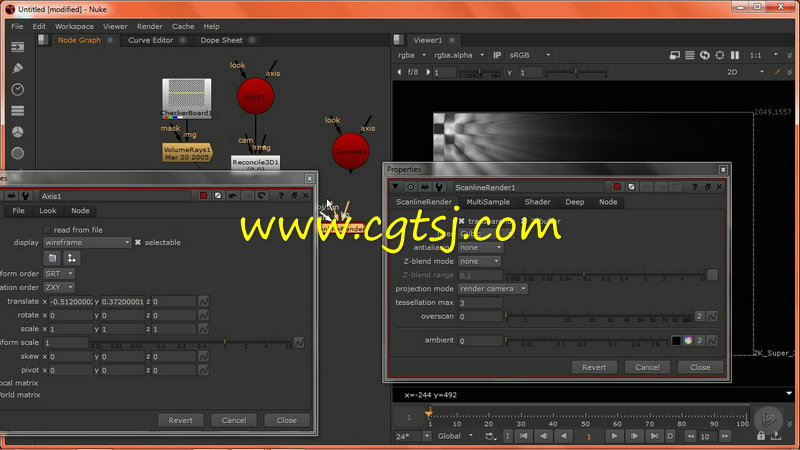This screenshot has height=450, width=800.
Task: Click the Axis1 node in graph
Action: click(x=255, y=96)
